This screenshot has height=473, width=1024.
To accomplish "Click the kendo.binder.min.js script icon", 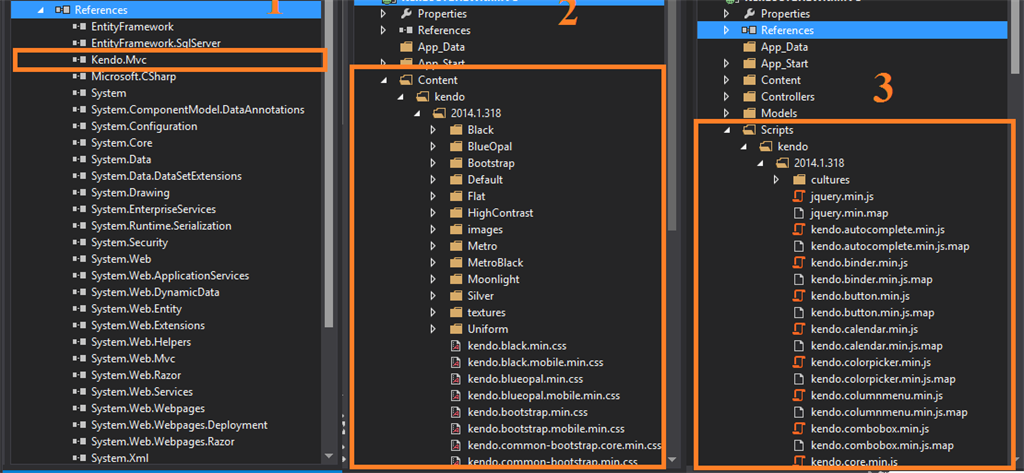I will click(798, 263).
